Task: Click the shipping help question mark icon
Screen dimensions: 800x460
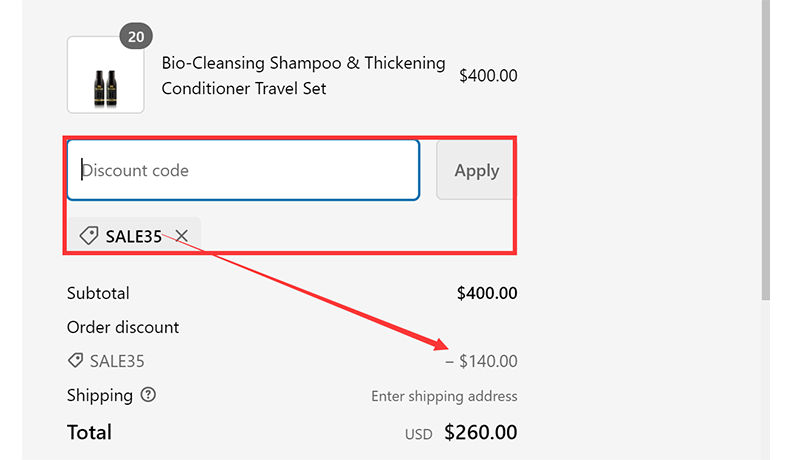Action: click(x=148, y=395)
